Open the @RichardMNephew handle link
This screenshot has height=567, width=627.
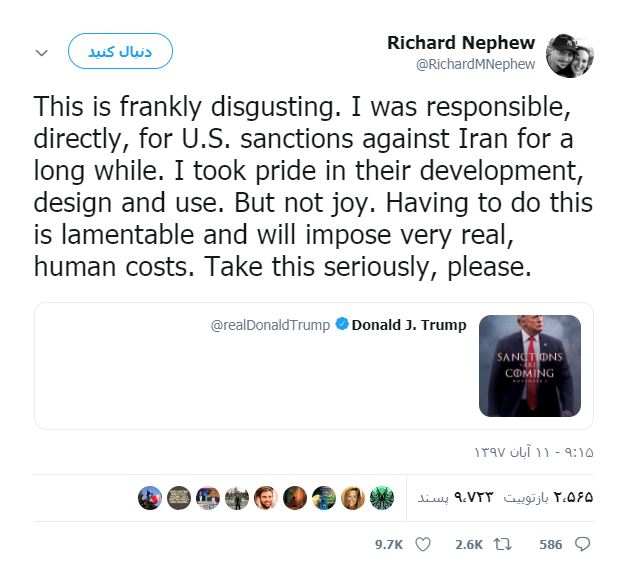[475, 64]
